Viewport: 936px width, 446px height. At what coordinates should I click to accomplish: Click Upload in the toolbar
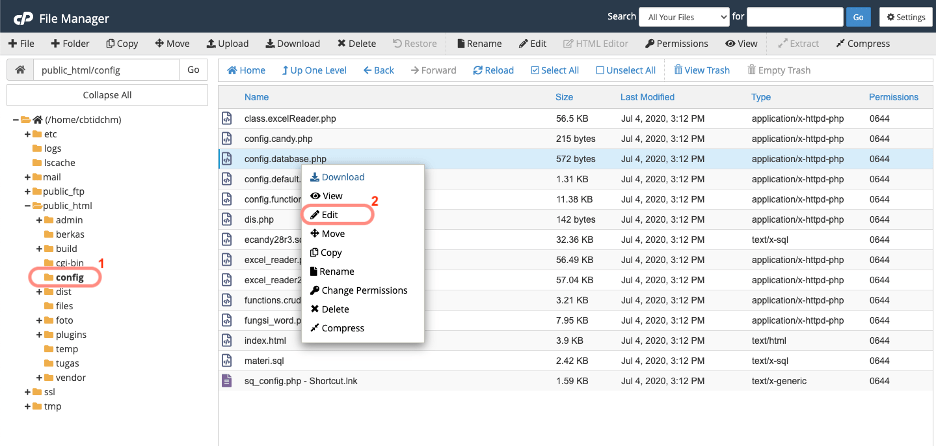pos(227,44)
